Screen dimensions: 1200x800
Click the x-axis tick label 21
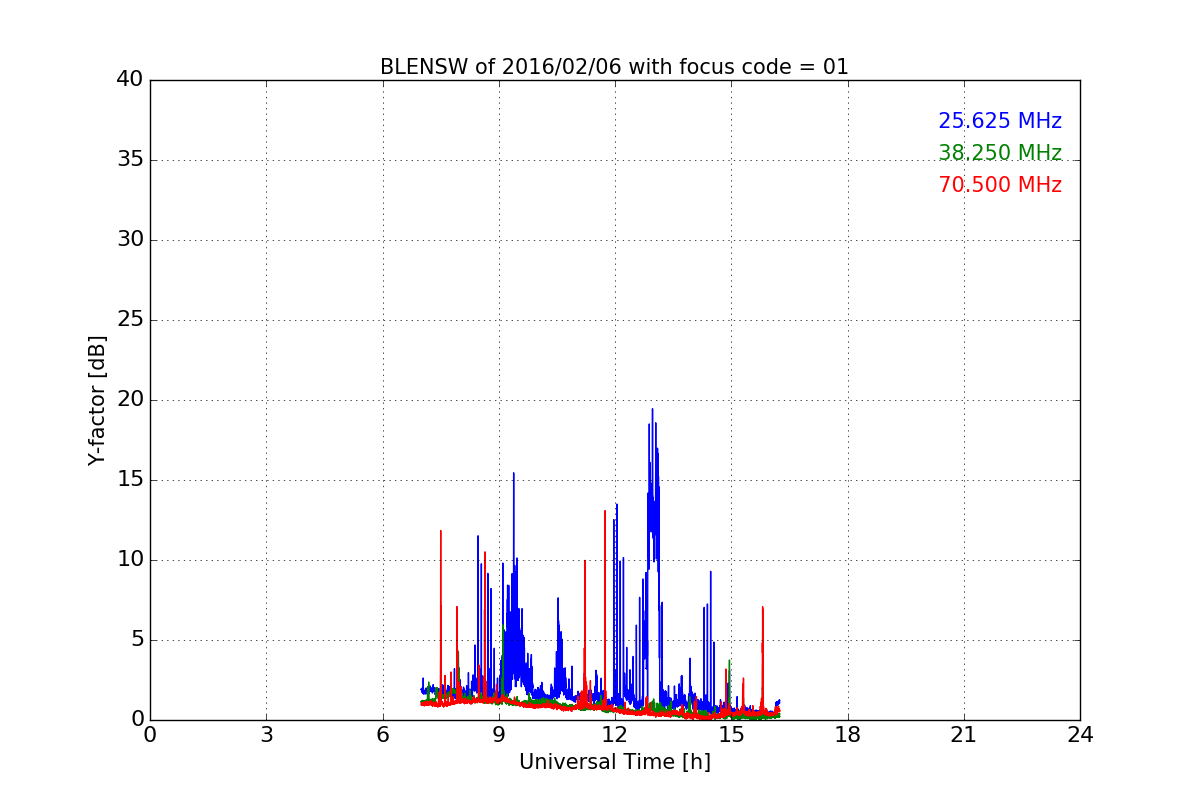964,735
